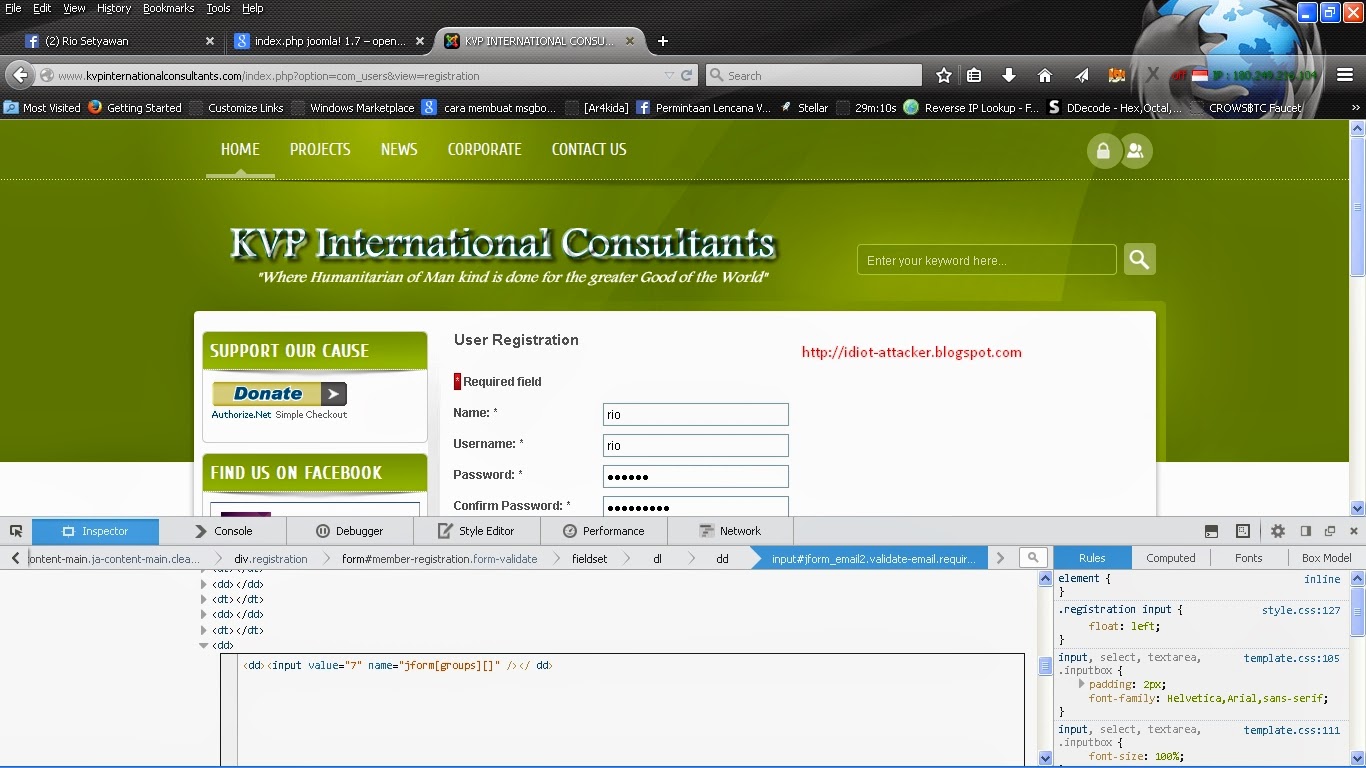Open the downloads arrow icon
This screenshot has height=768, width=1366.
[x=1009, y=75]
